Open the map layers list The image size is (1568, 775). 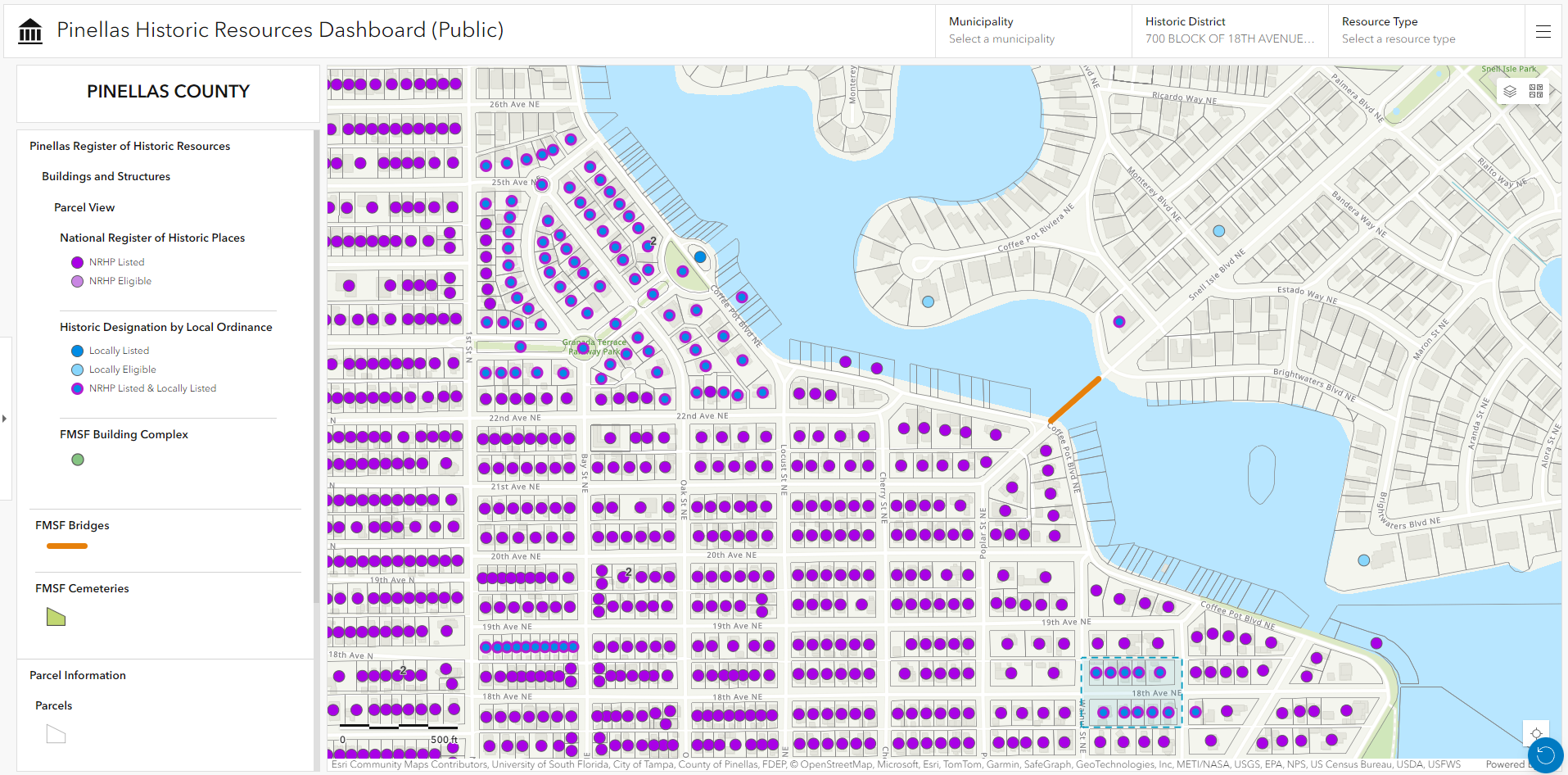[1511, 91]
